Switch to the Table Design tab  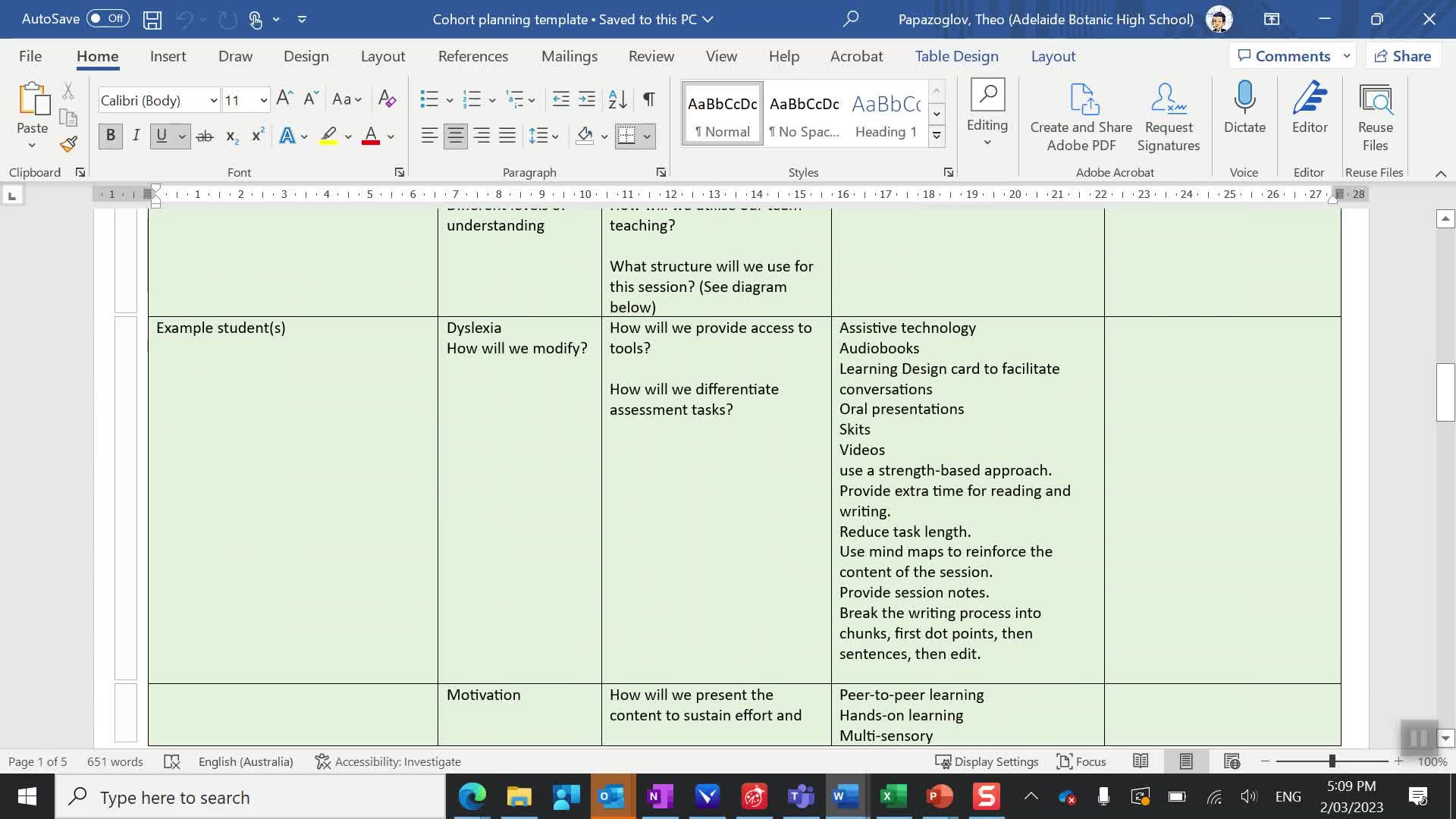(955, 55)
